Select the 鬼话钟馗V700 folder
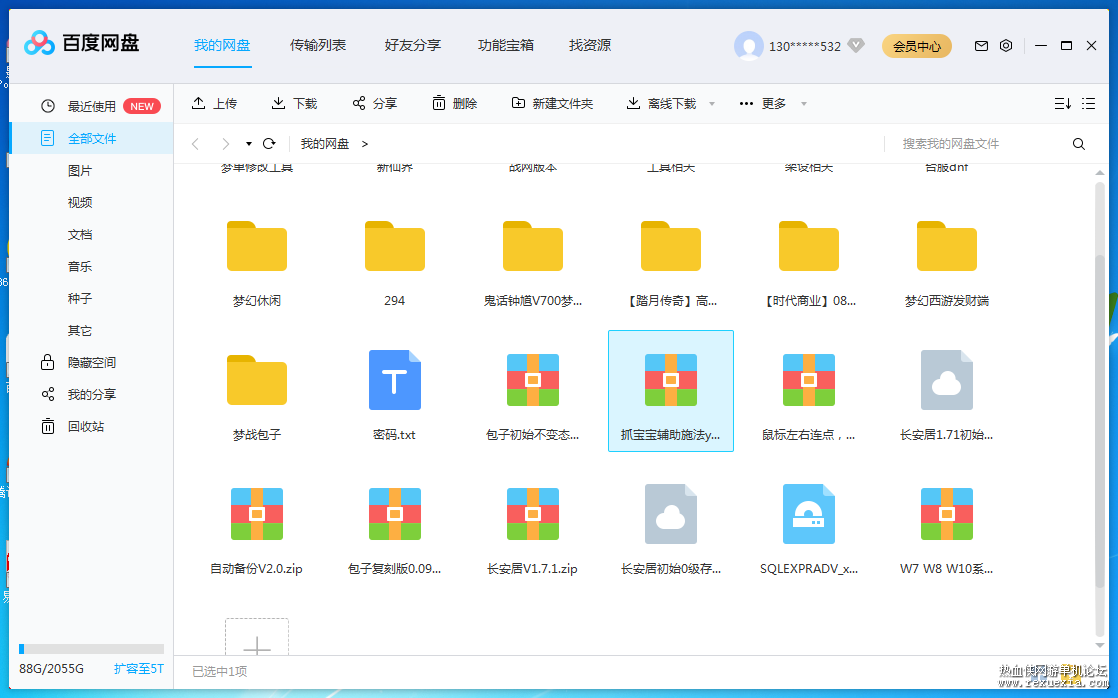 533,260
